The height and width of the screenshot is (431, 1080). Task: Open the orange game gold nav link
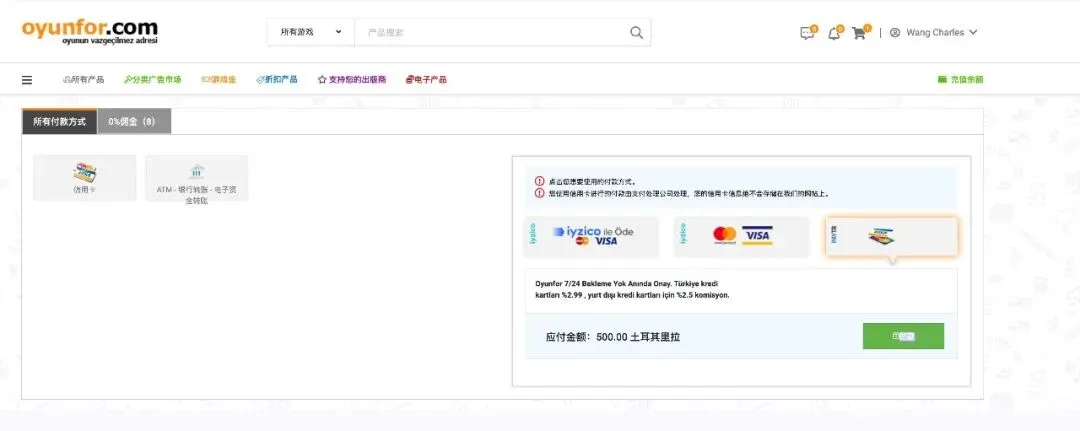pos(218,80)
